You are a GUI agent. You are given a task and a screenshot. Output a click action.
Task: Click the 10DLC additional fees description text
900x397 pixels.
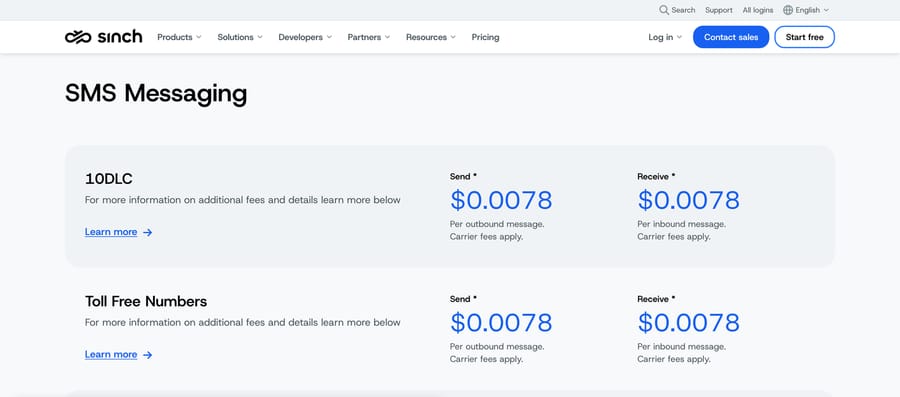click(243, 200)
